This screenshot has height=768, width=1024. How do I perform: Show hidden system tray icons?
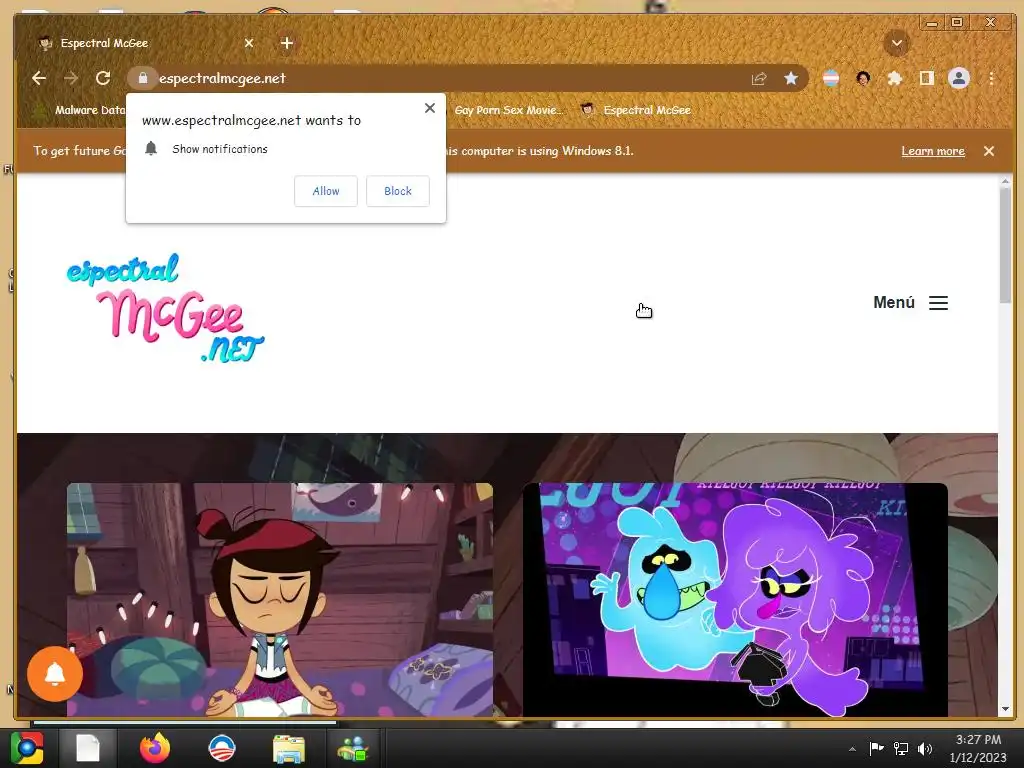[852, 749]
